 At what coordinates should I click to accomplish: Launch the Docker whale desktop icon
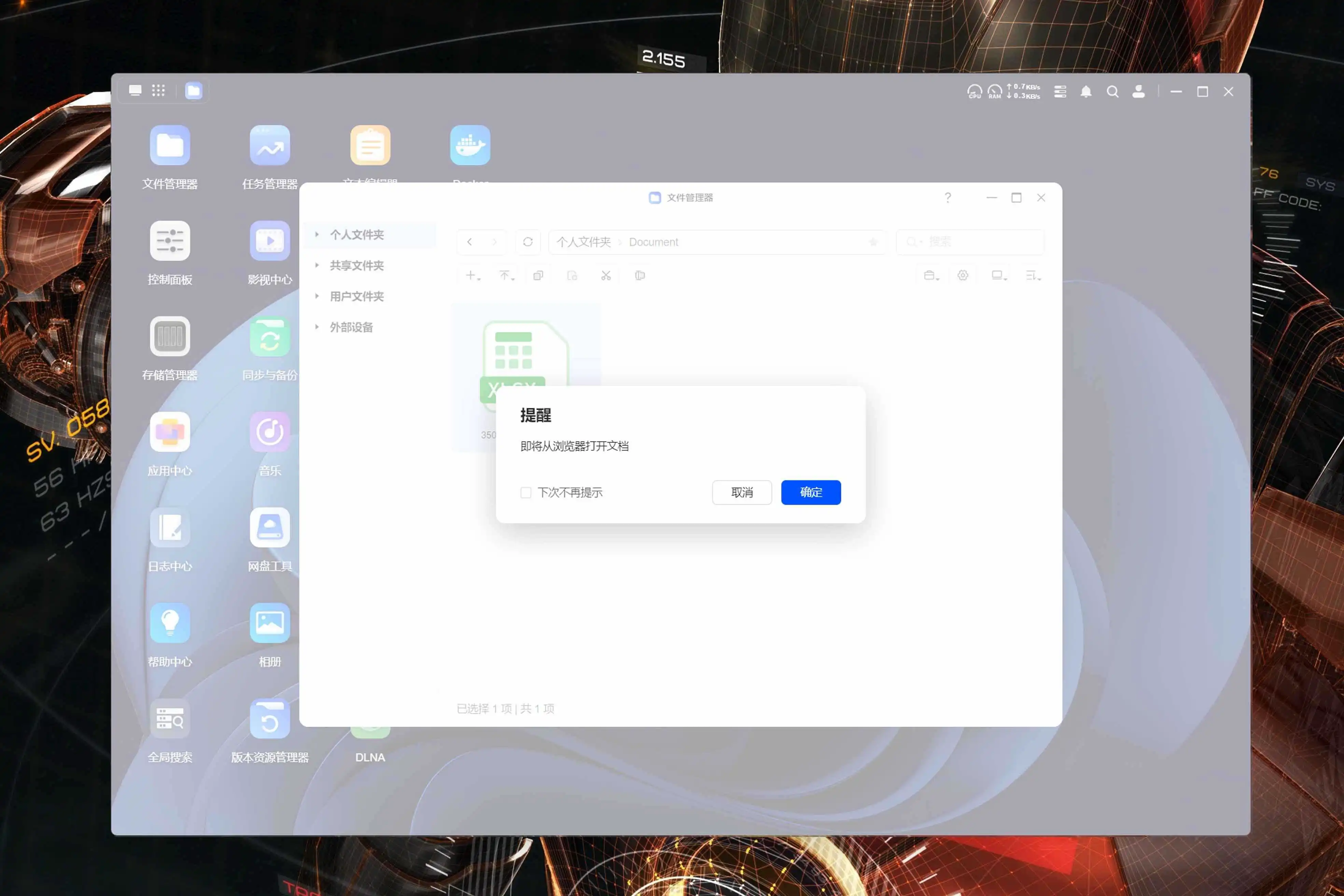(x=470, y=145)
